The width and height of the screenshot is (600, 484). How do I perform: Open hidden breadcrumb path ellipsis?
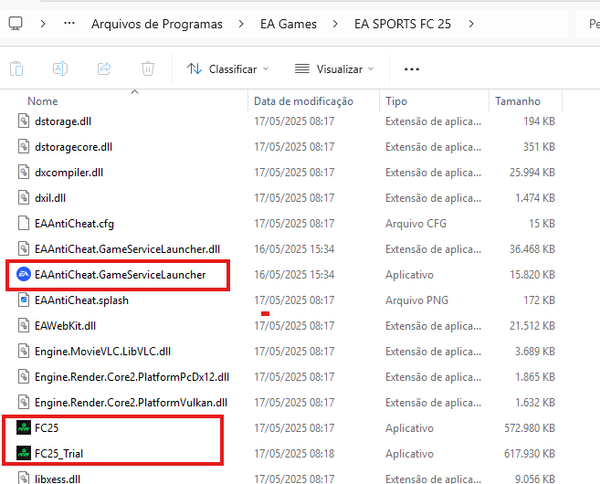[69, 23]
